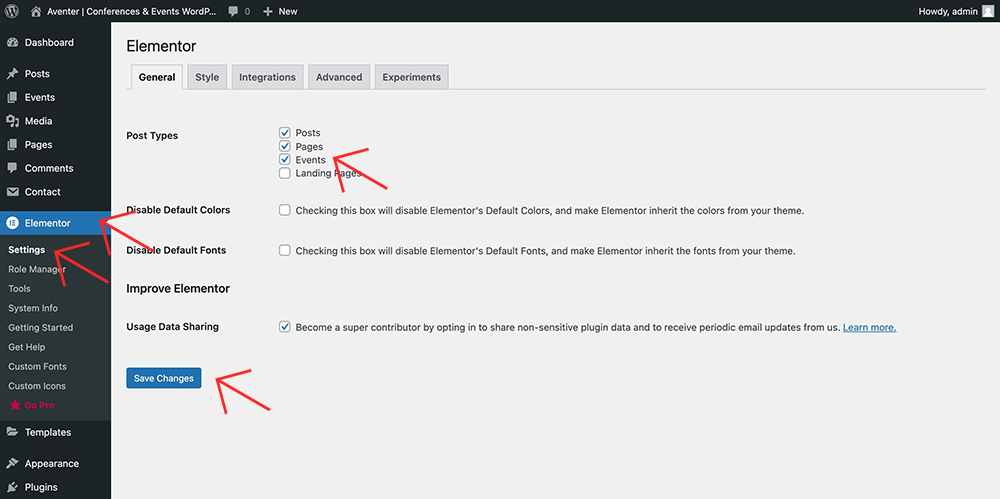The image size is (1000, 499).
Task: Click the WordPress logo icon
Action: coord(12,11)
